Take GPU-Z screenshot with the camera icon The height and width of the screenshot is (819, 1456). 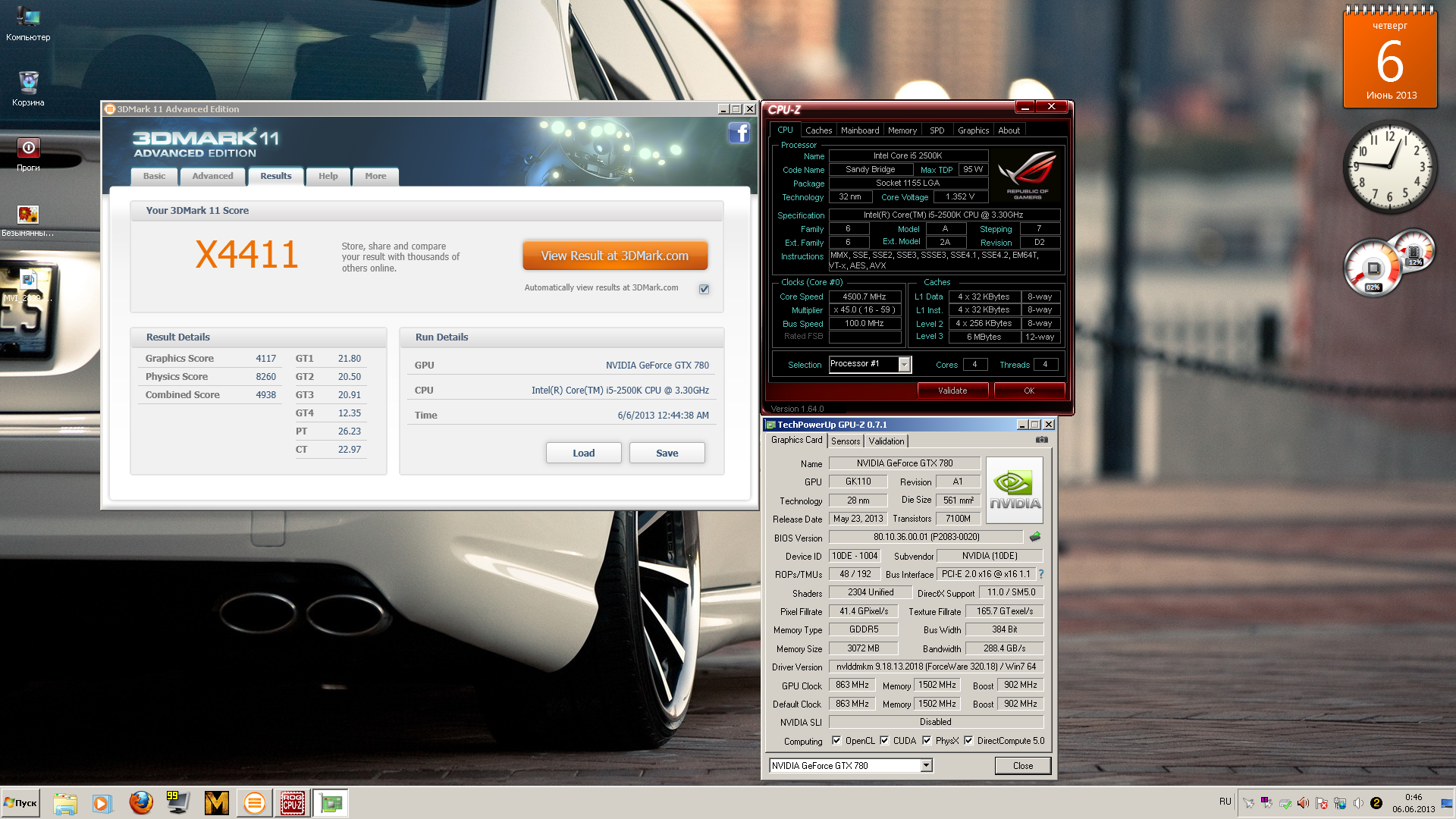(x=1042, y=440)
